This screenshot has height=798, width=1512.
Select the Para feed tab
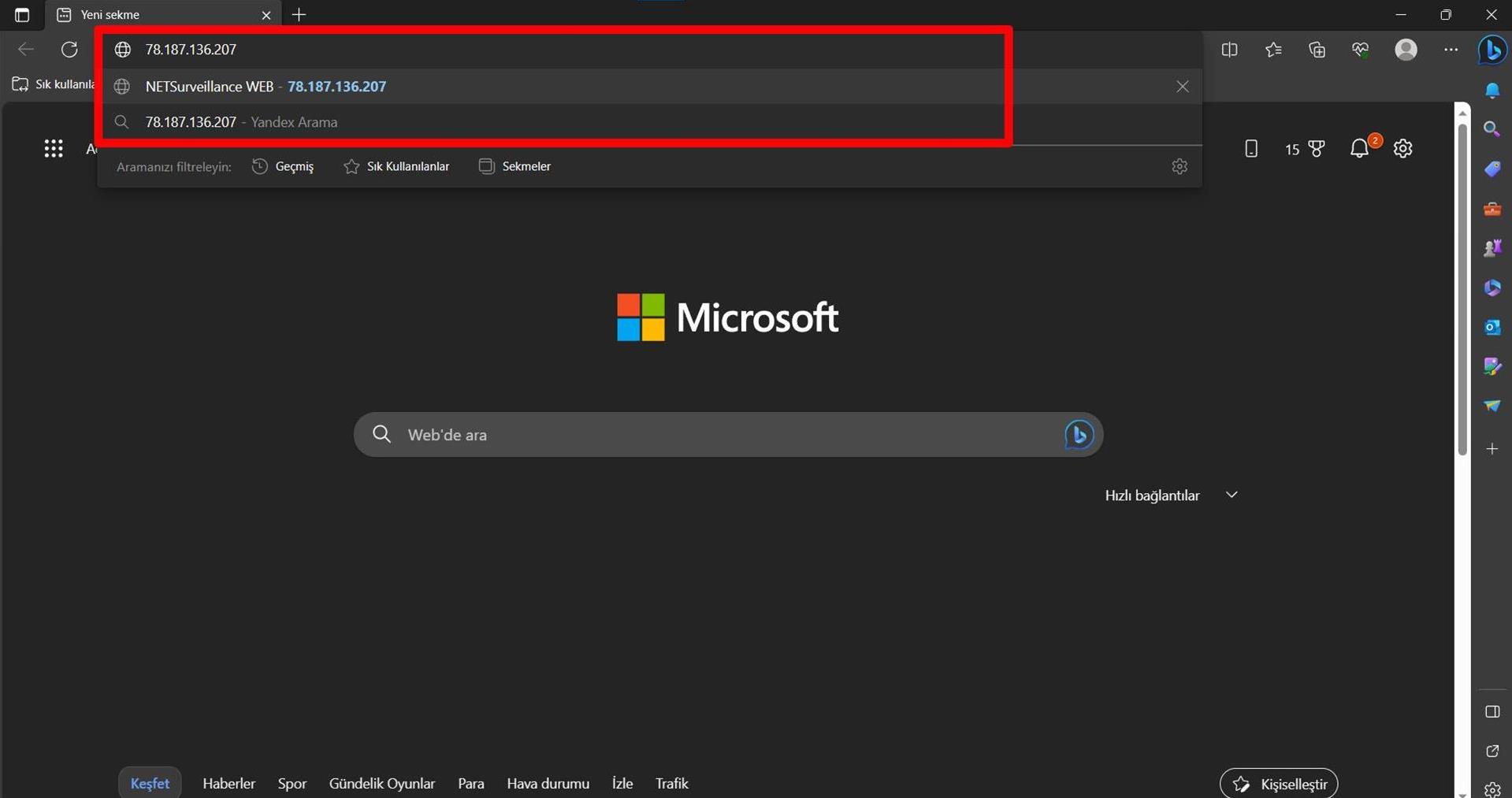[471, 783]
